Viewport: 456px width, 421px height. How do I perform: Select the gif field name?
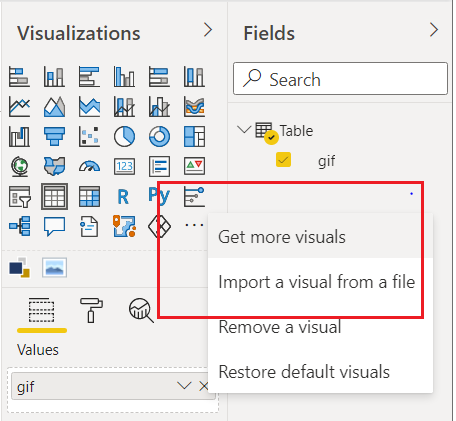point(326,161)
